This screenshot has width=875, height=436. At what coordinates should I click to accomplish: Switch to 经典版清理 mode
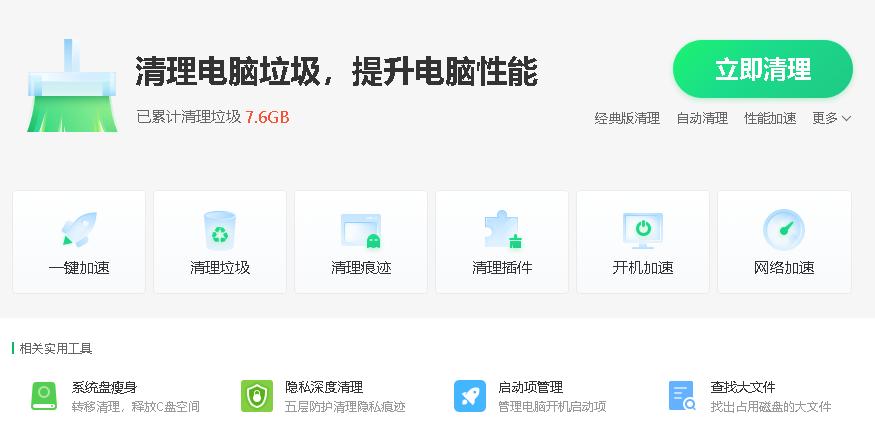pyautogui.click(x=627, y=118)
